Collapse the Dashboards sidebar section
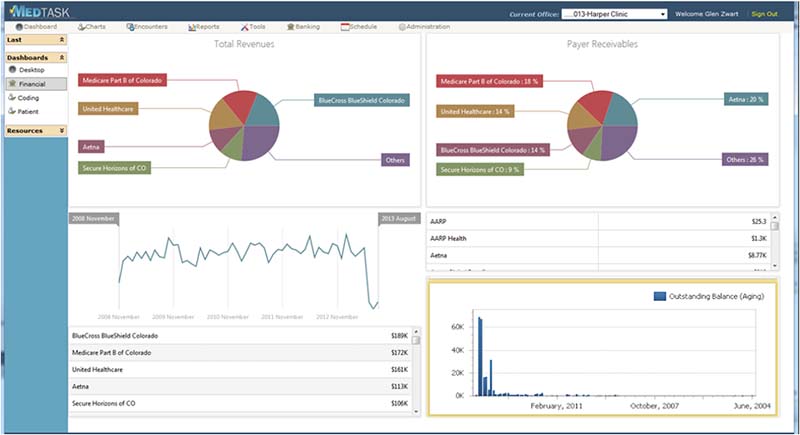 62,58
